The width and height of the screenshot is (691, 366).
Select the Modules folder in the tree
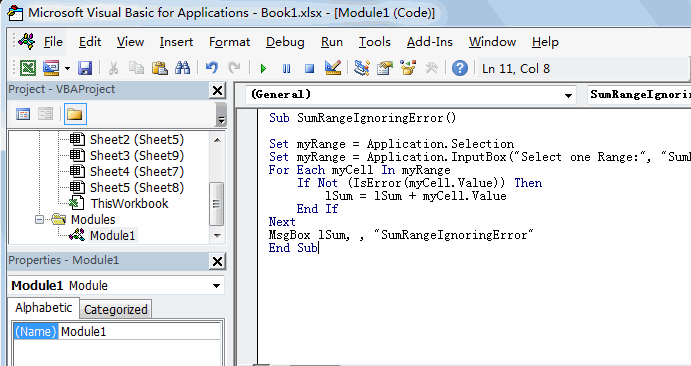pos(93,219)
